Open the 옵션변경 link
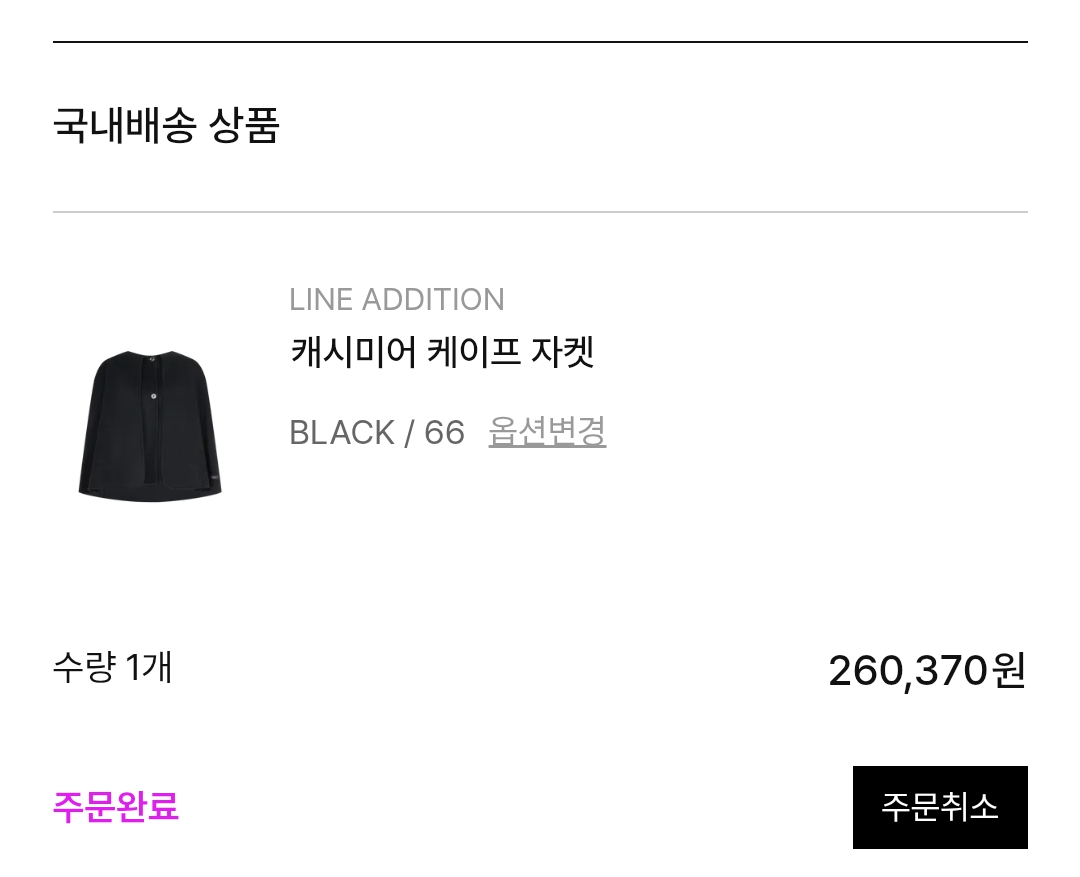 click(x=547, y=432)
